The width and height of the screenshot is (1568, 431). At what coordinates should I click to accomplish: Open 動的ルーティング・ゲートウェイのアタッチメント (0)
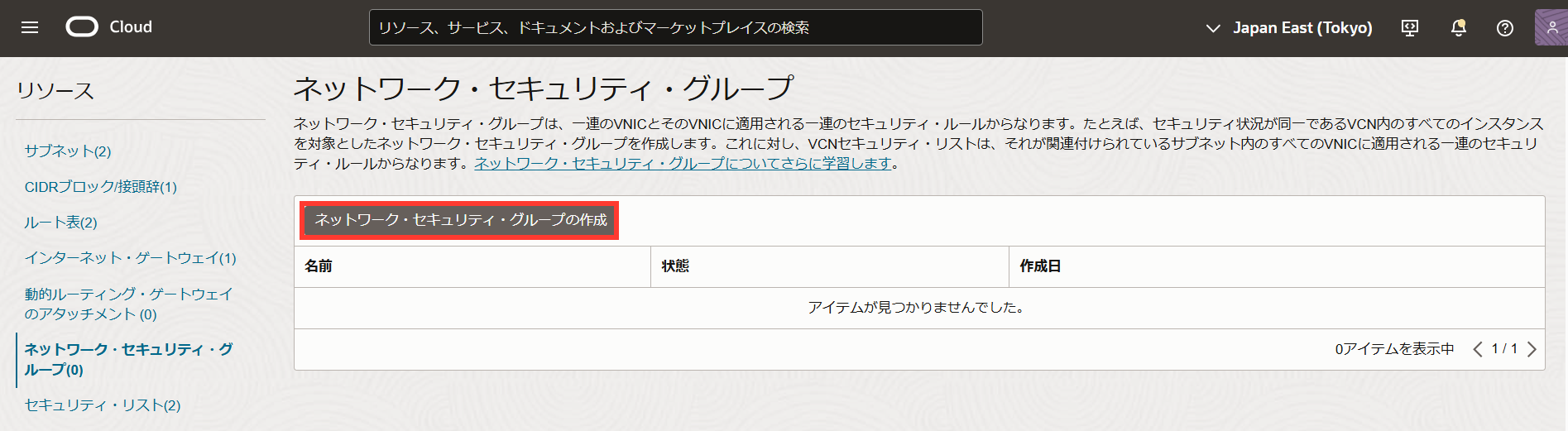[x=129, y=304]
